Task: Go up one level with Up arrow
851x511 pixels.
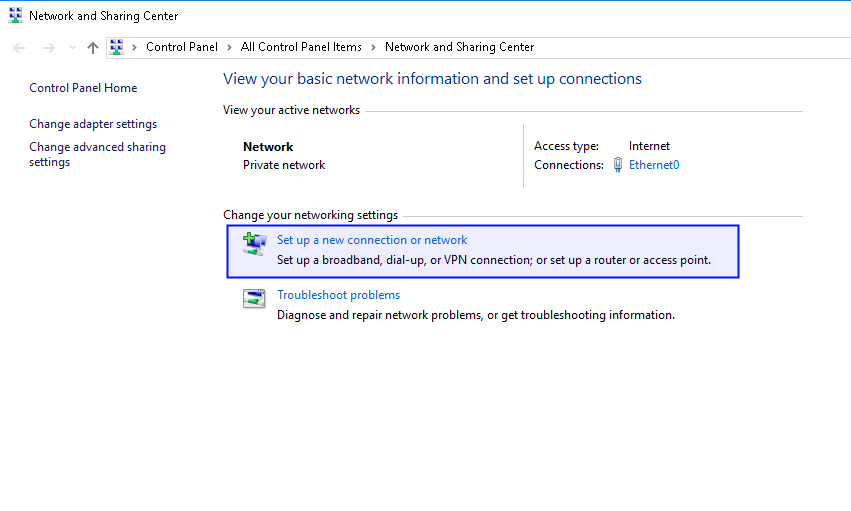Action: (x=93, y=48)
